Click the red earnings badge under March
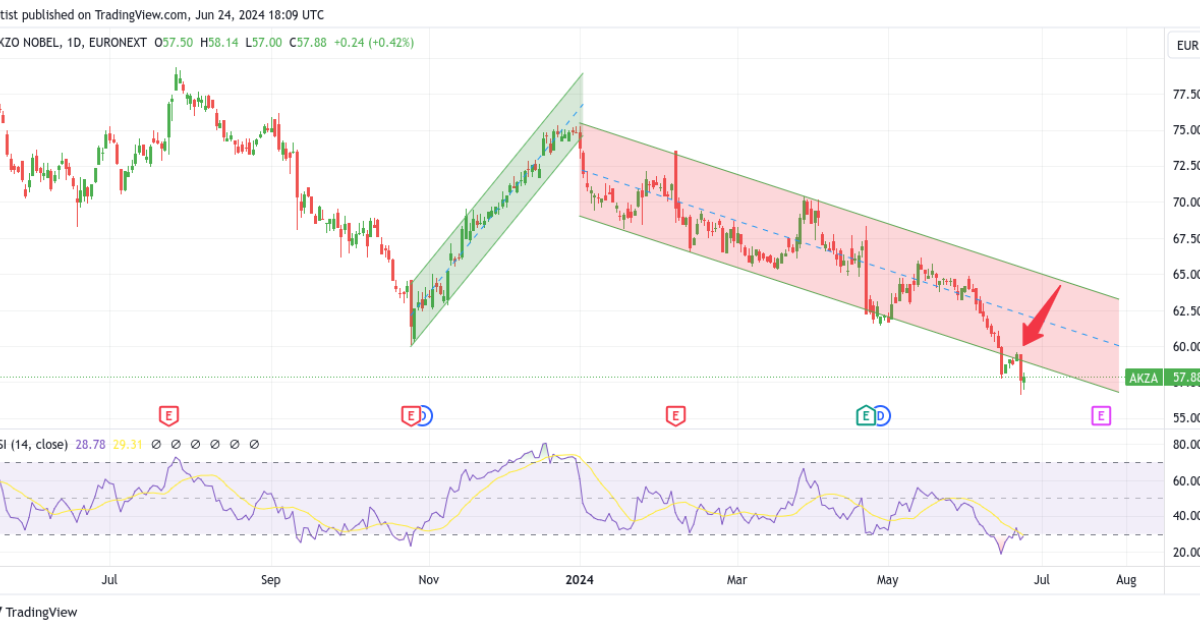This screenshot has width=1200, height=630. tap(676, 413)
